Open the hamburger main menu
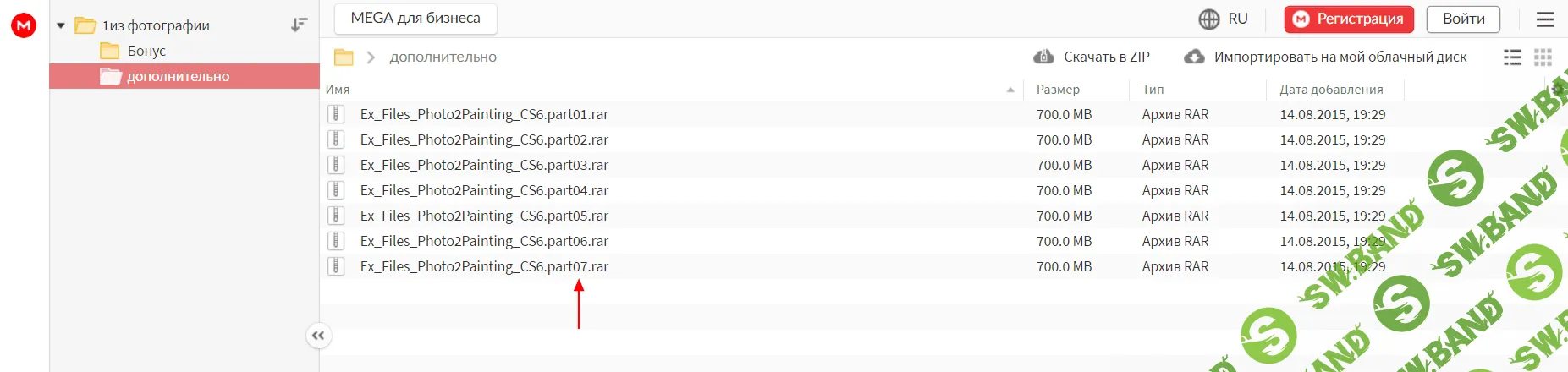Image resolution: width=1568 pixels, height=372 pixels. pyautogui.click(x=1544, y=19)
